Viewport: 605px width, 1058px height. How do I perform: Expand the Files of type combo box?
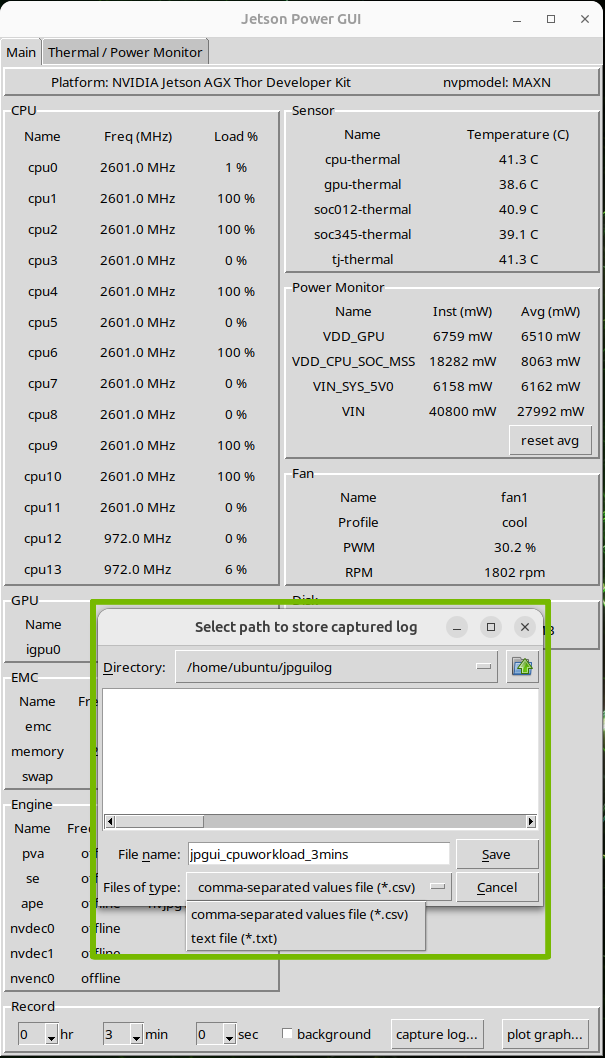[x=438, y=887]
